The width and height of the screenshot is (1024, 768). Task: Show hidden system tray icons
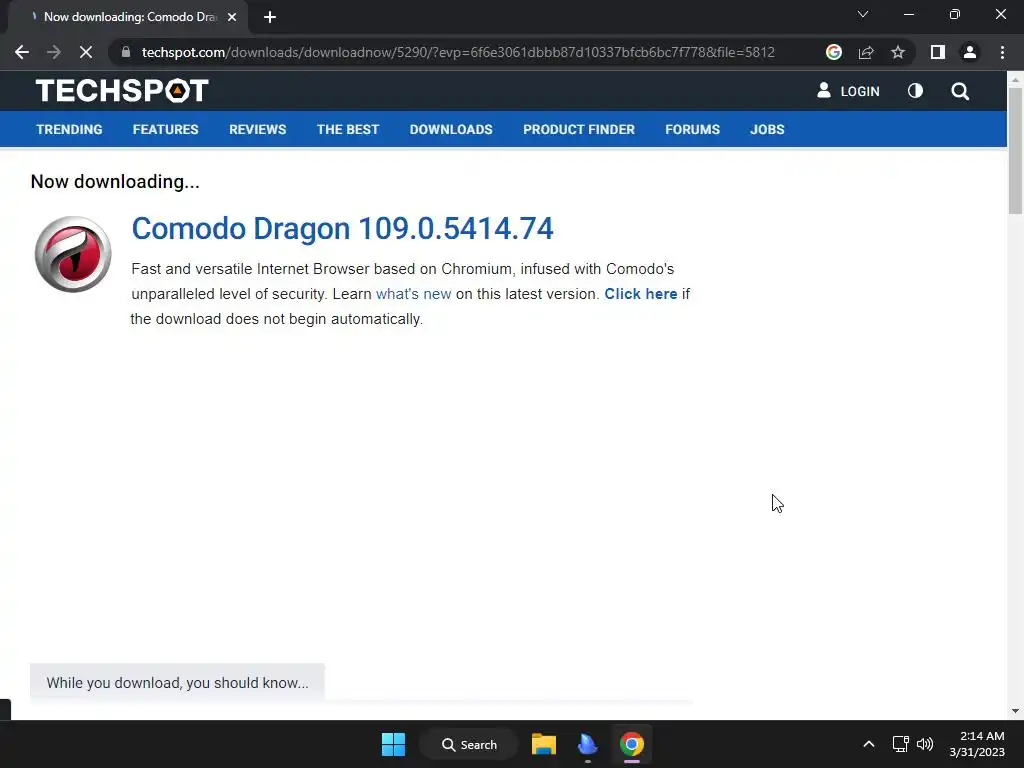[x=869, y=744]
